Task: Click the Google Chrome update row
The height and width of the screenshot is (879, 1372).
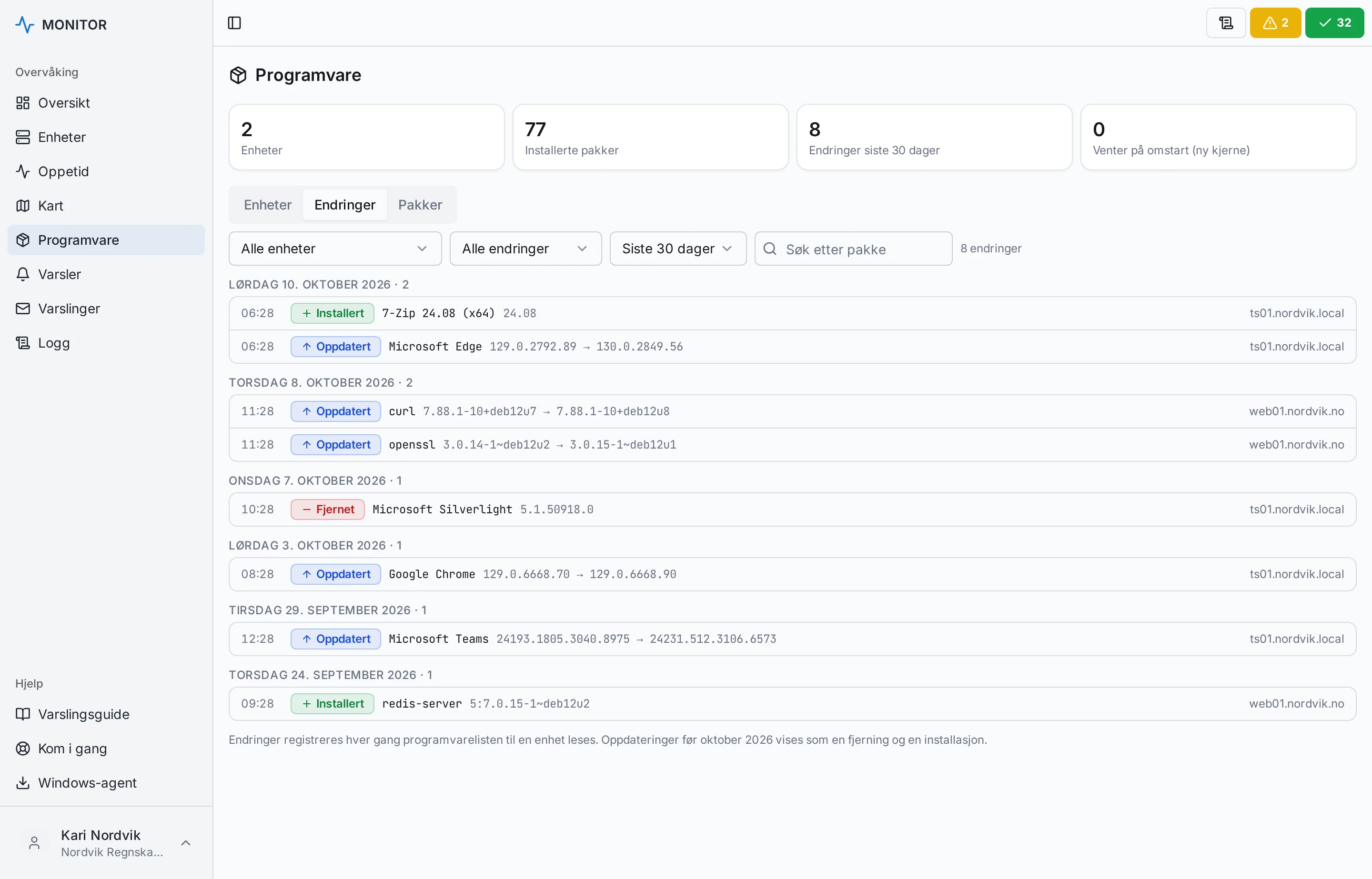Action: pos(792,574)
